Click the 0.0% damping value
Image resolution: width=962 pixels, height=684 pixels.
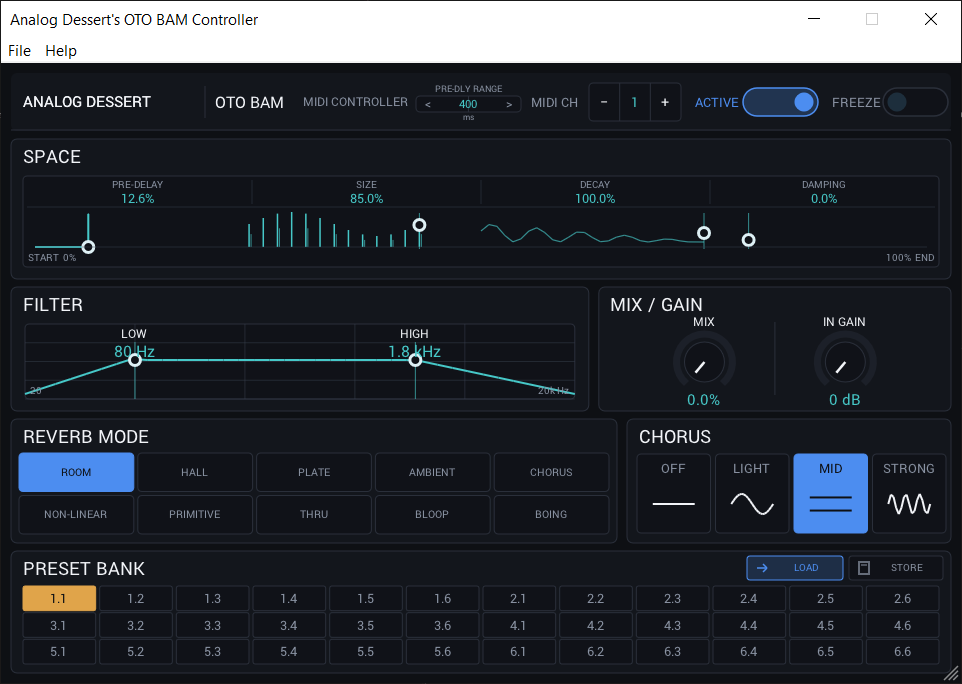pos(824,199)
